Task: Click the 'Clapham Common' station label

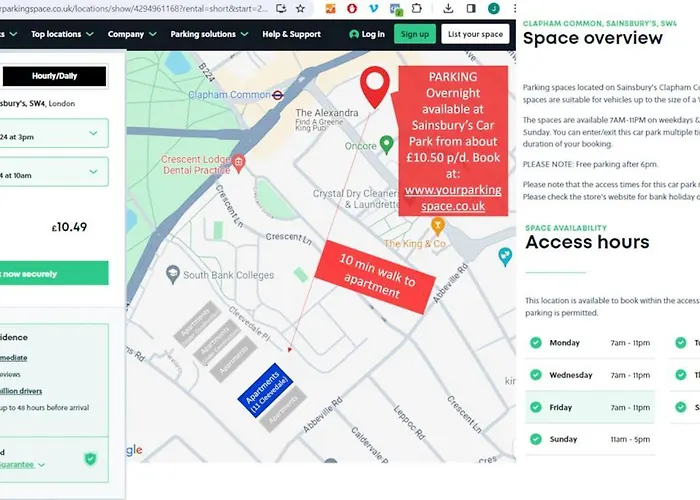Action: (x=229, y=95)
